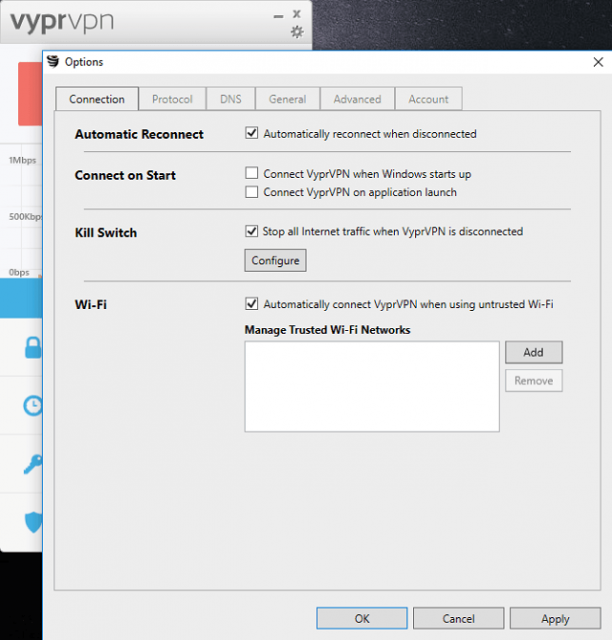Click the shield icon in VyprVPN sidebar
Viewport: 612px width, 640px height.
click(x=33, y=521)
